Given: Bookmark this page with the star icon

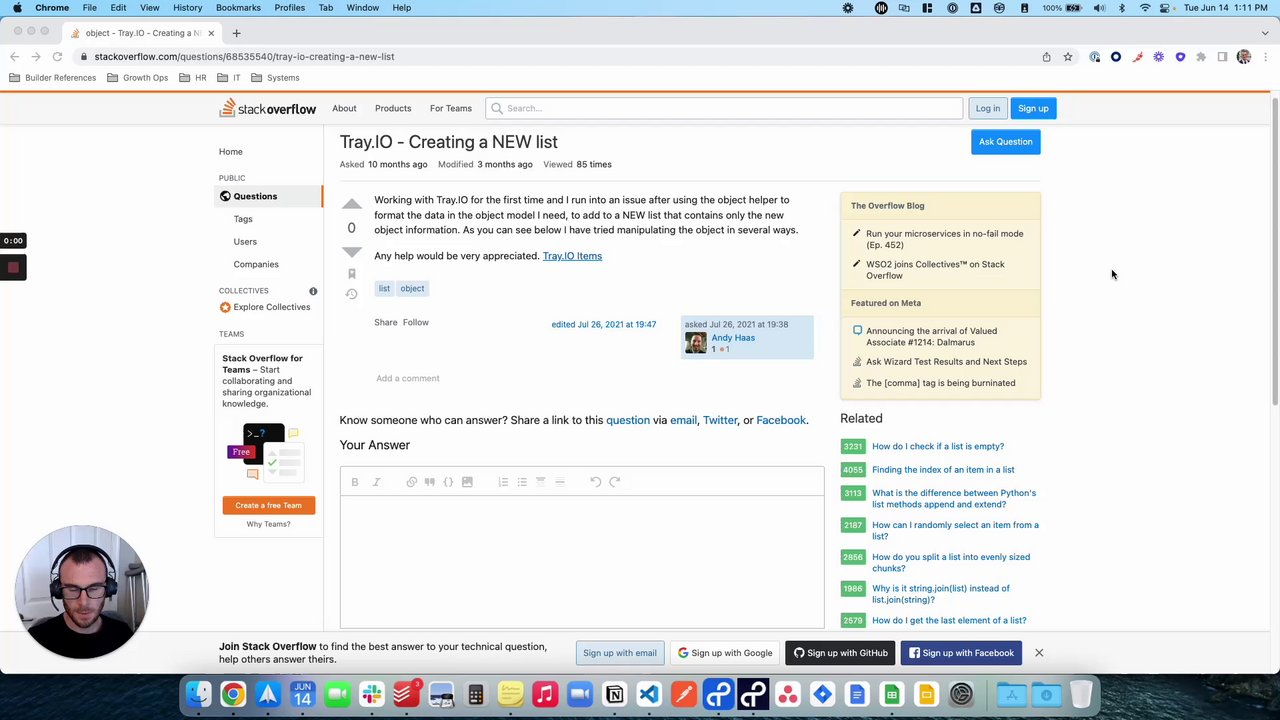Looking at the screenshot, I should coord(1068,57).
